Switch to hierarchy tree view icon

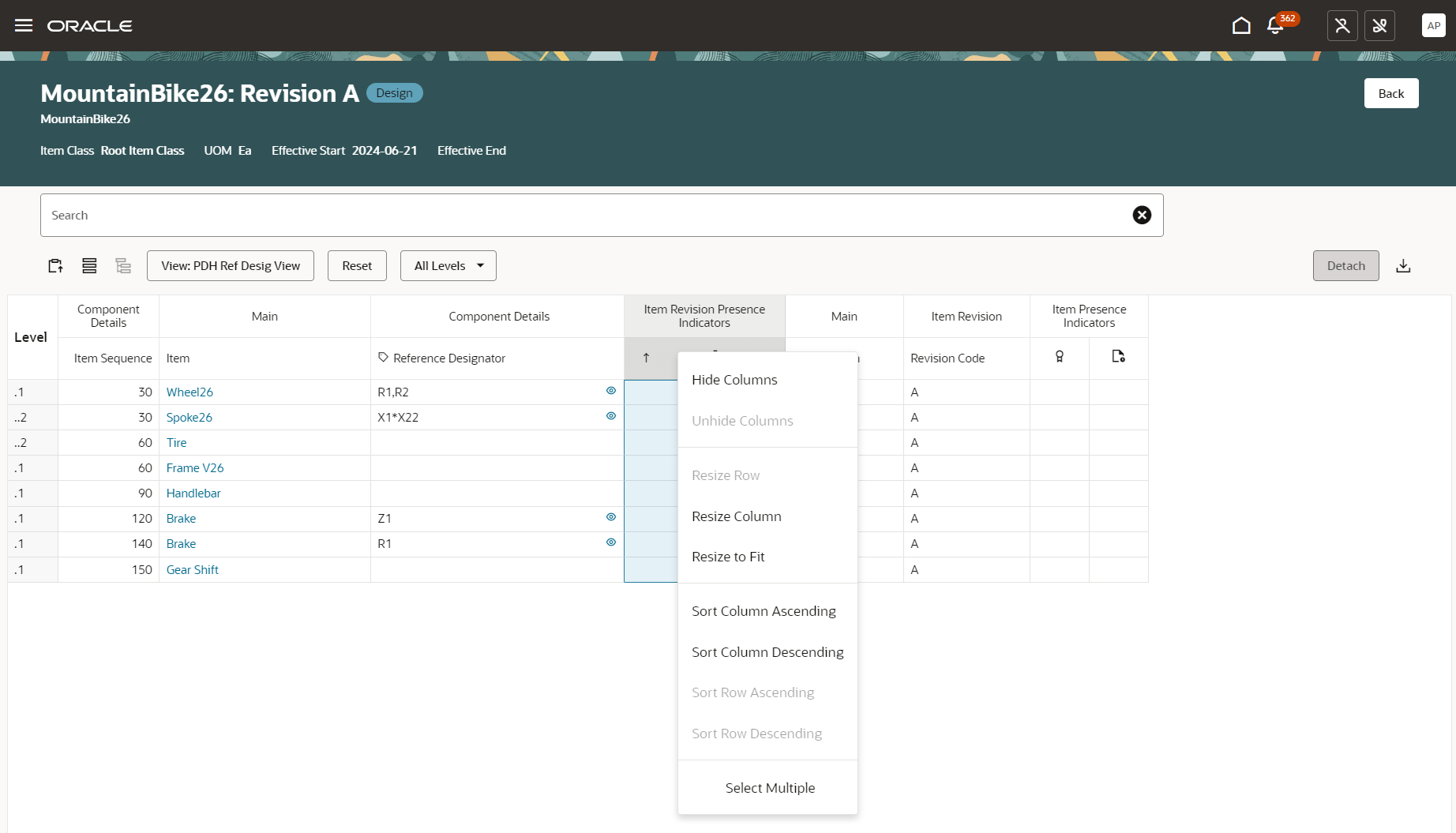coord(123,266)
